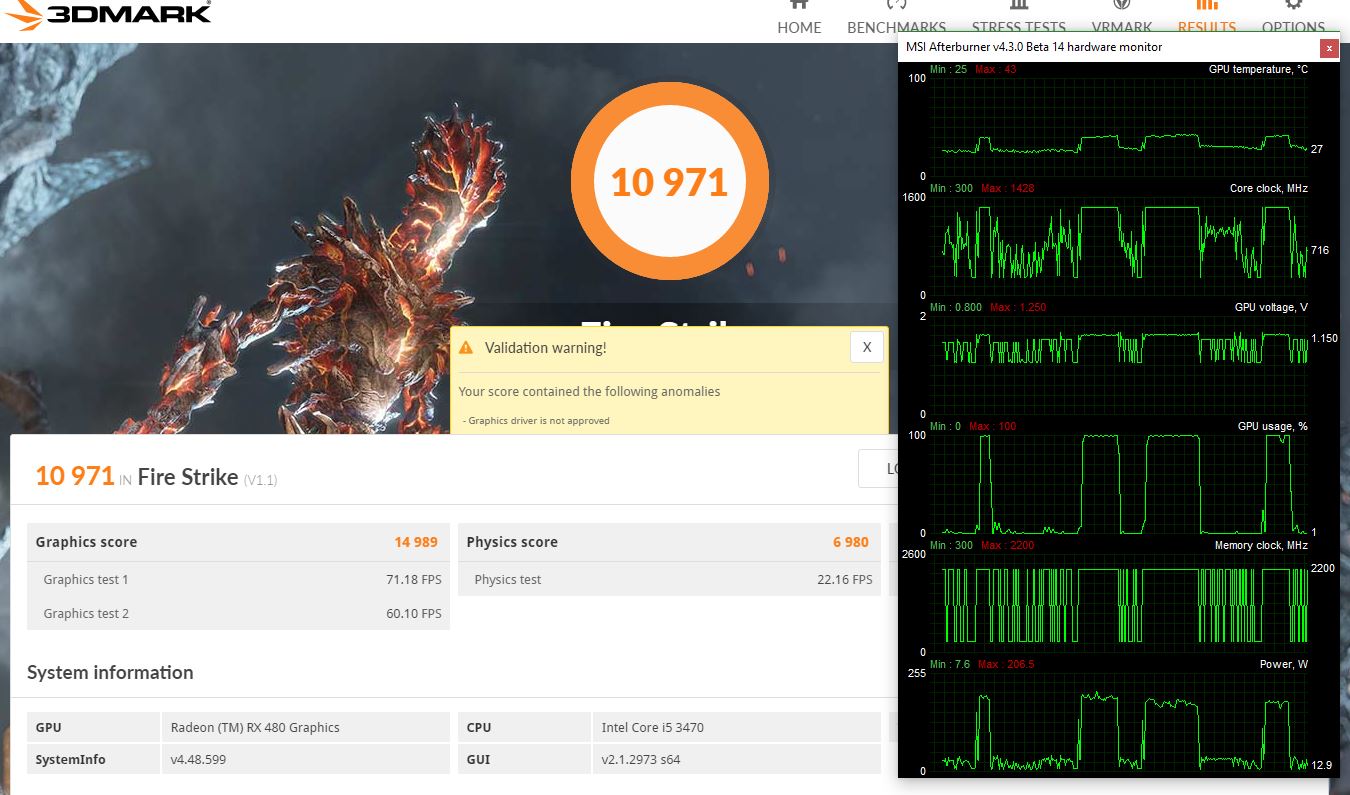The width and height of the screenshot is (1350, 795).
Task: Click the 'System information' heading
Action: pyautogui.click(x=110, y=672)
